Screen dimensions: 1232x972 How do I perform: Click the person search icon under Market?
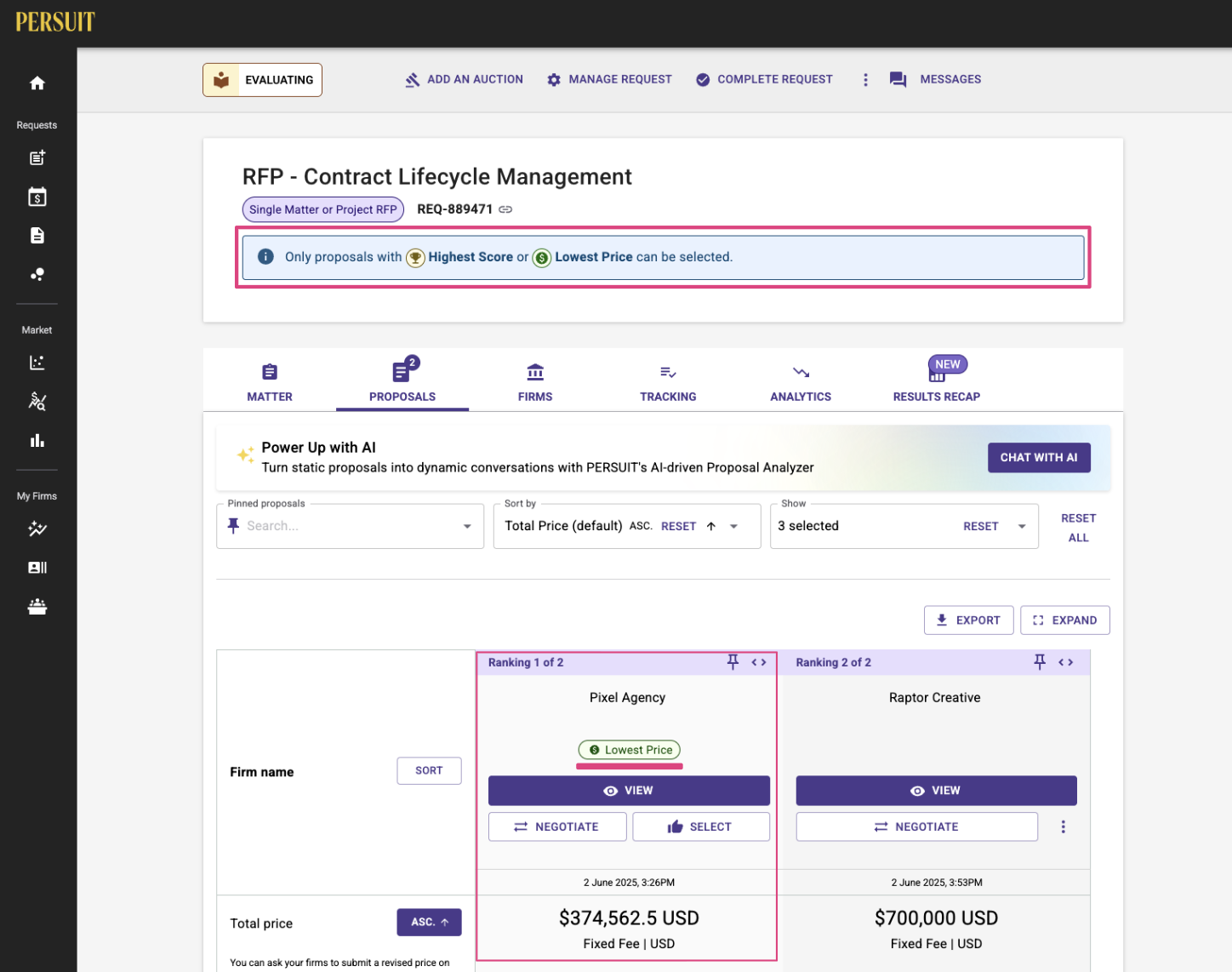pyautogui.click(x=37, y=401)
